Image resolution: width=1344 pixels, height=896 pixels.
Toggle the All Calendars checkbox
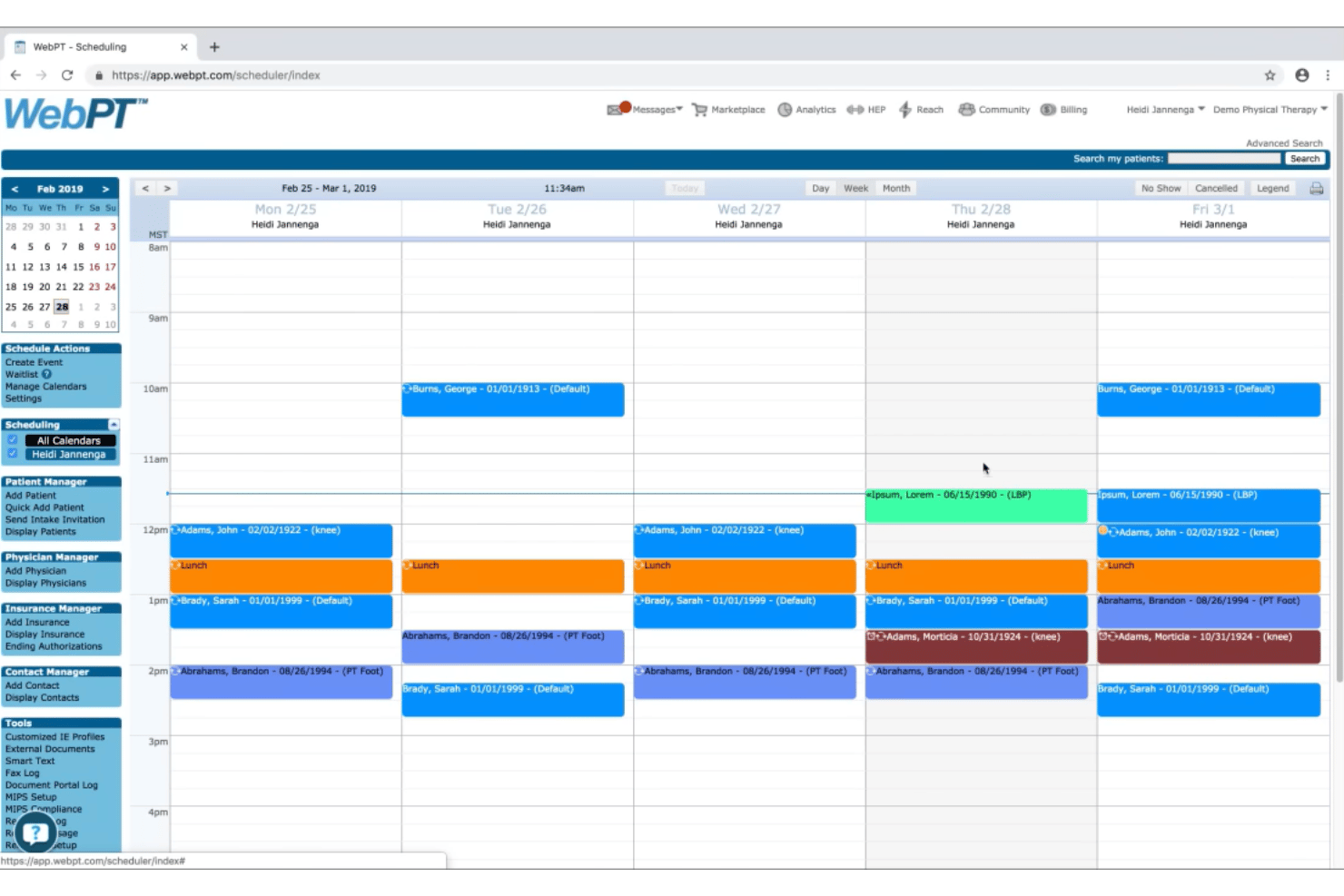13,440
